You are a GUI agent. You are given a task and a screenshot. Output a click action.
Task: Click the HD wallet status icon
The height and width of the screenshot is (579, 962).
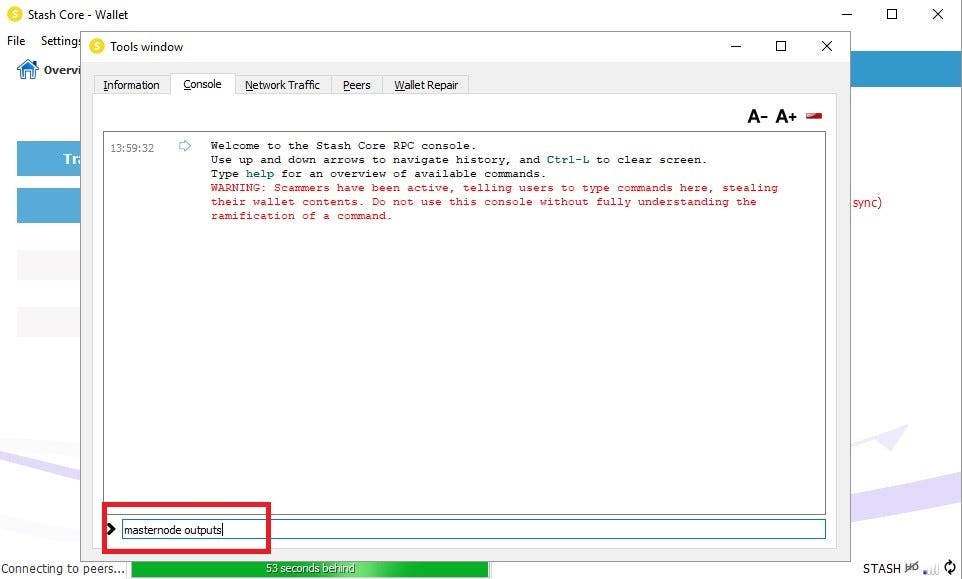912,567
